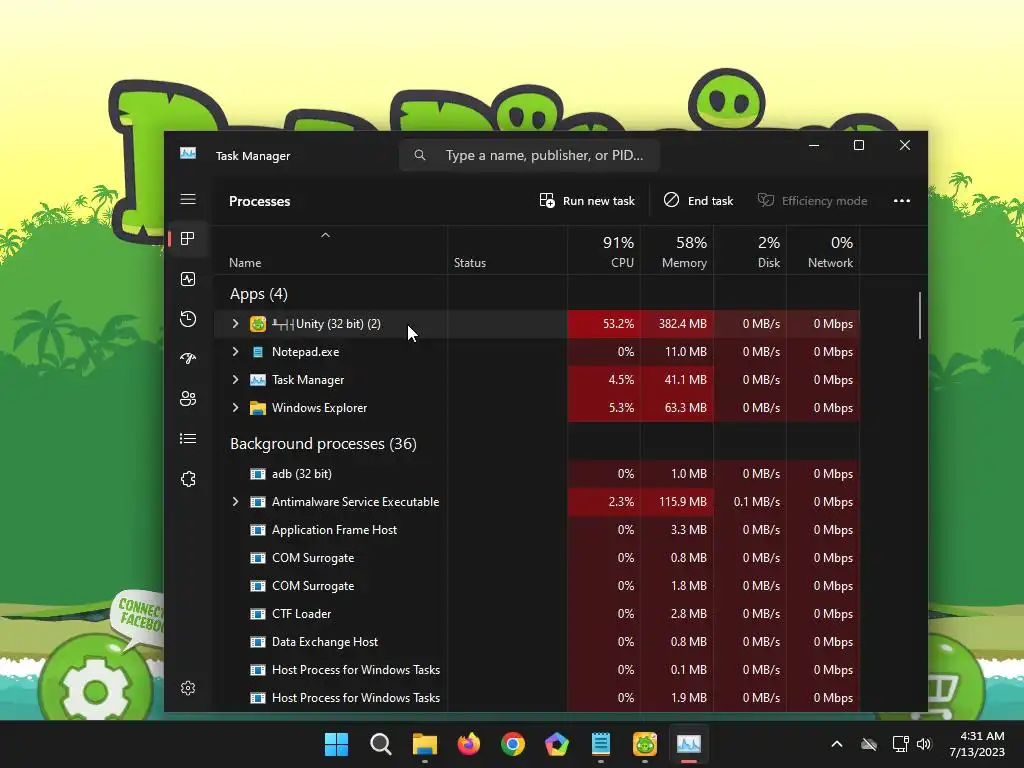The image size is (1024, 768).
Task: Expand the Notepad.exe process group
Action: [x=236, y=352]
